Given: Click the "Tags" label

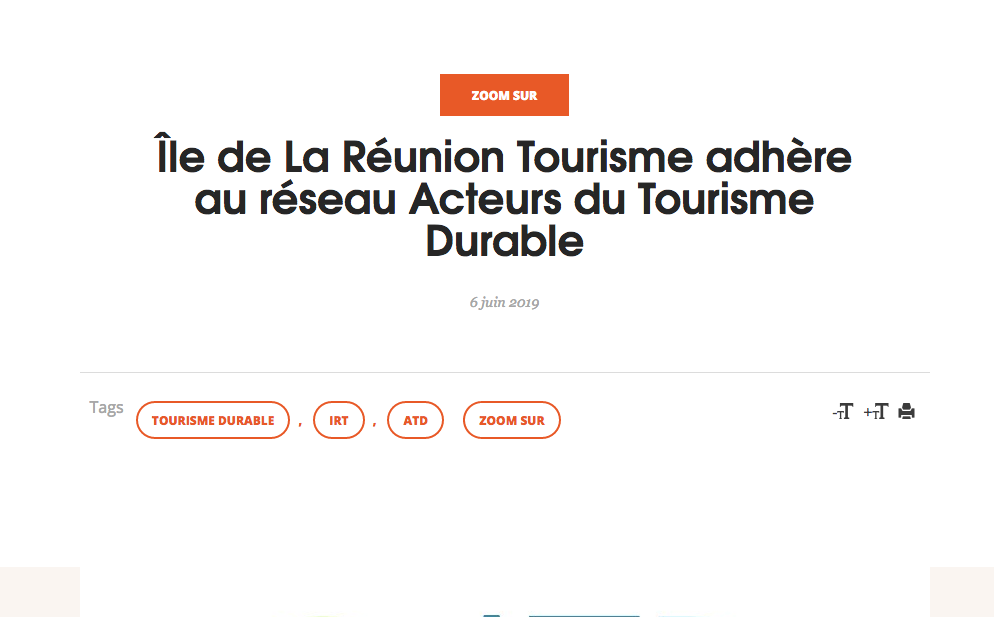Looking at the screenshot, I should (x=106, y=408).
